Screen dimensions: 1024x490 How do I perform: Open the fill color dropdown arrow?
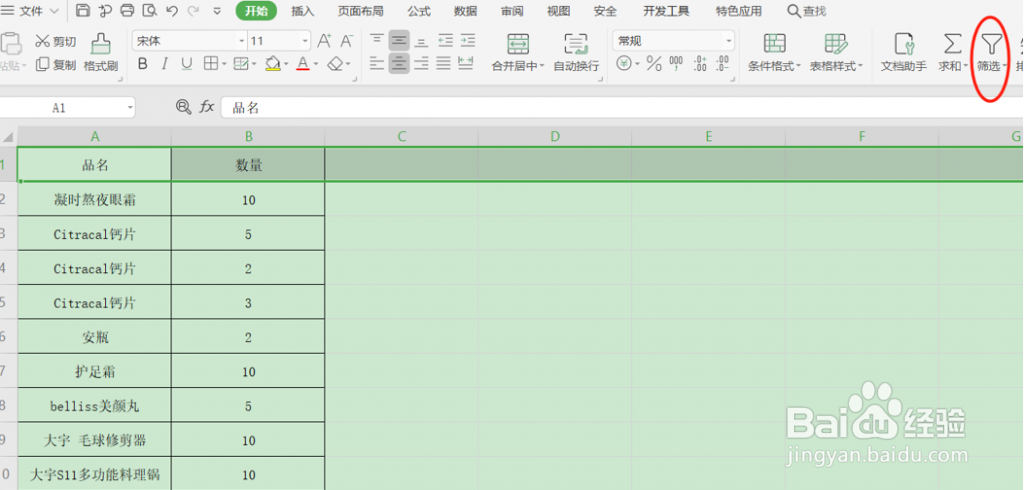[x=285, y=64]
